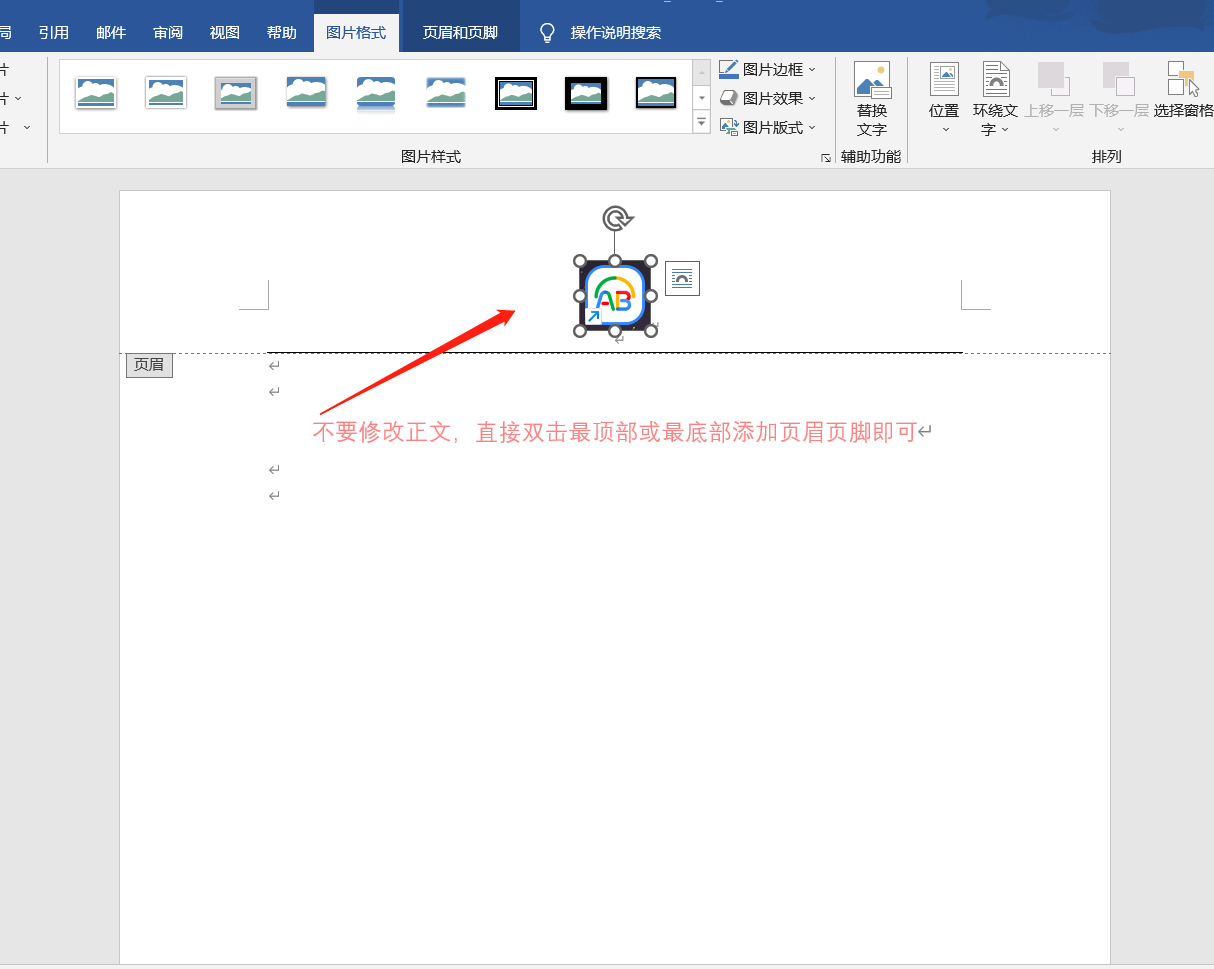This screenshot has height=969, width=1214.
Task: Click the 操作说明搜索 search lightbulb icon
Action: click(546, 31)
